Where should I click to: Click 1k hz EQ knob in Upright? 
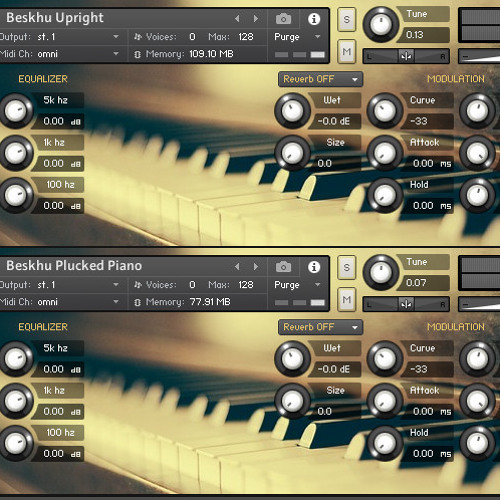pos(15,153)
